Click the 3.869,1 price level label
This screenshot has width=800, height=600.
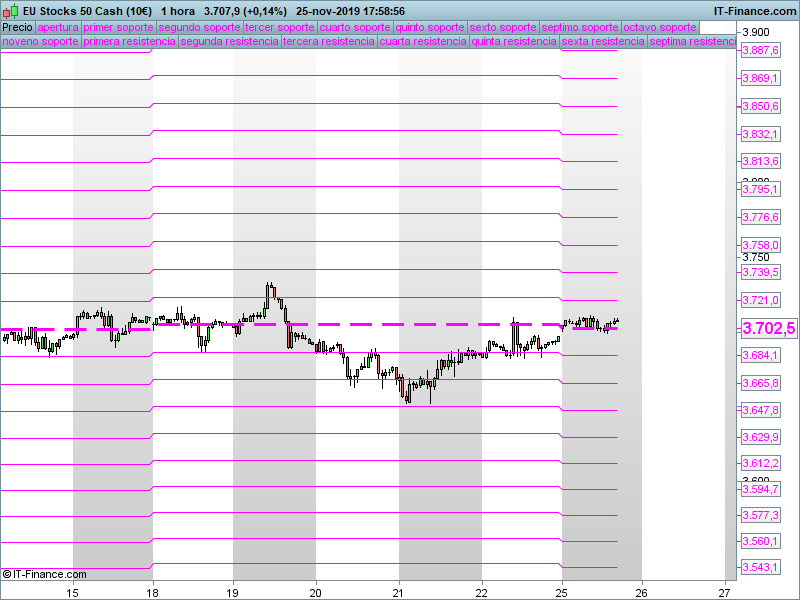click(x=760, y=78)
